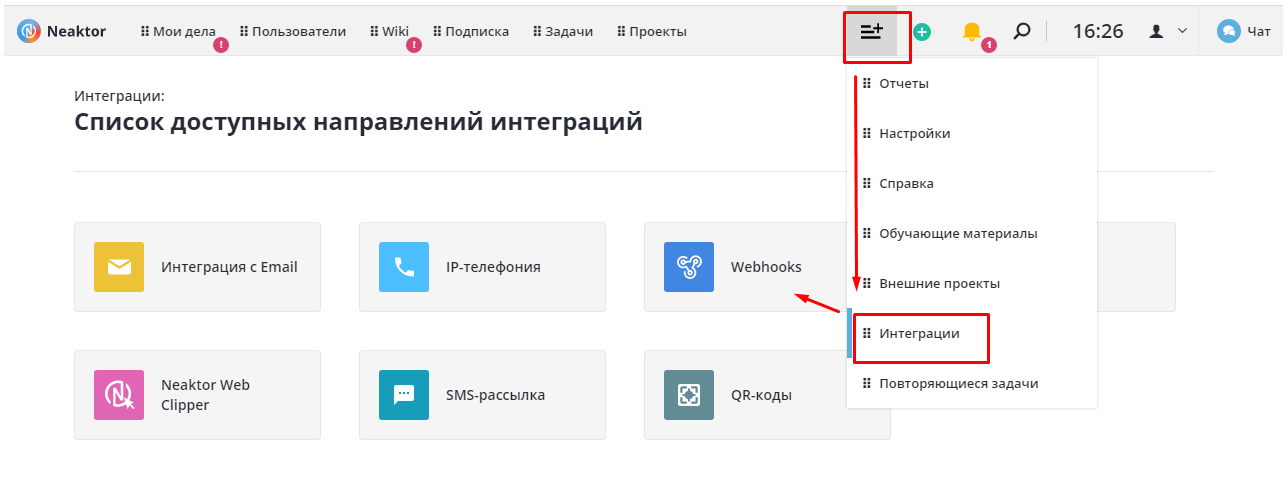Click the QR-коды icon

pos(689,395)
